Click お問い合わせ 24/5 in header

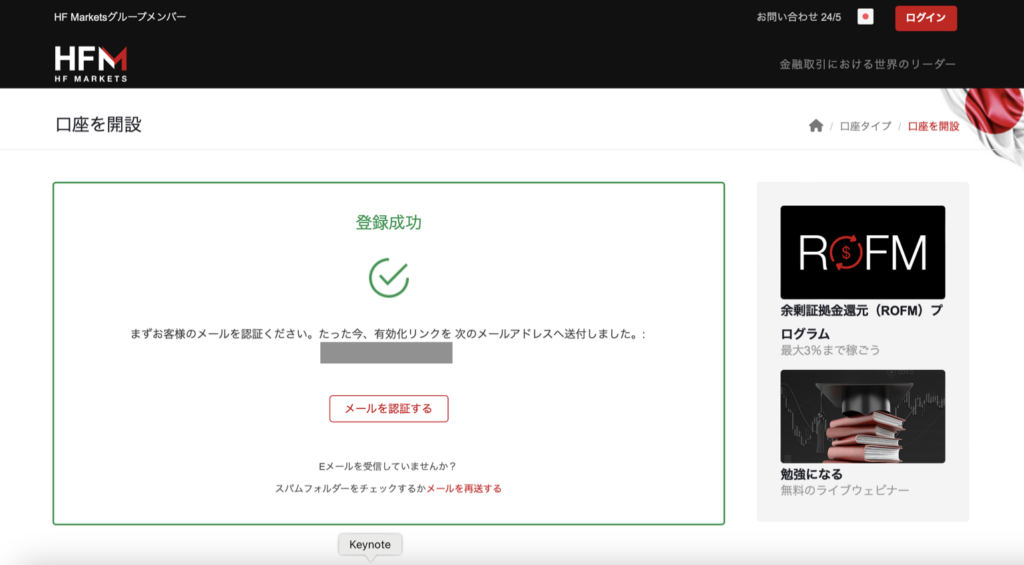(799, 17)
